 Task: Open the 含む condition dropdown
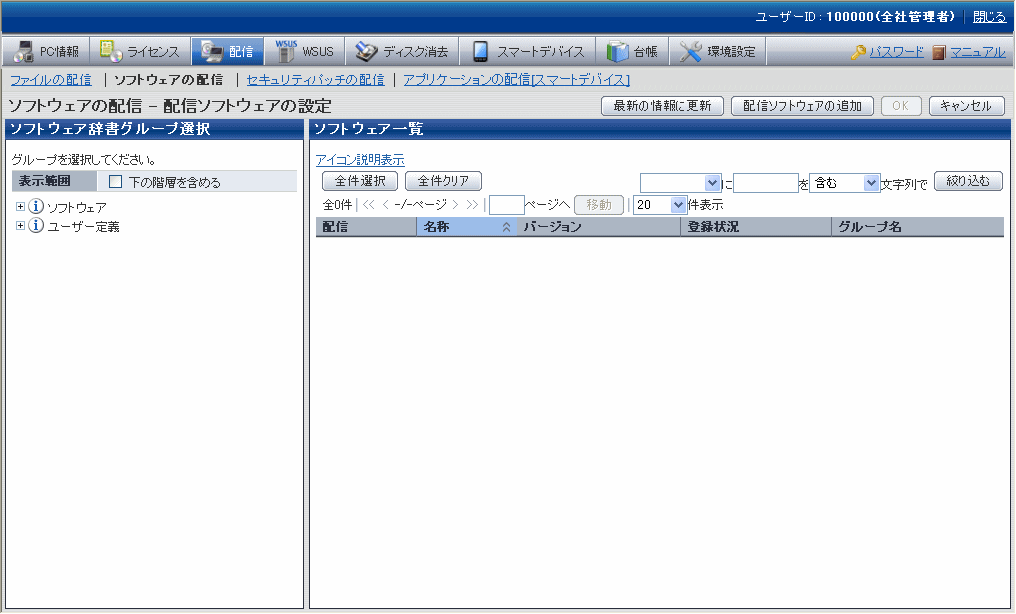tap(844, 183)
